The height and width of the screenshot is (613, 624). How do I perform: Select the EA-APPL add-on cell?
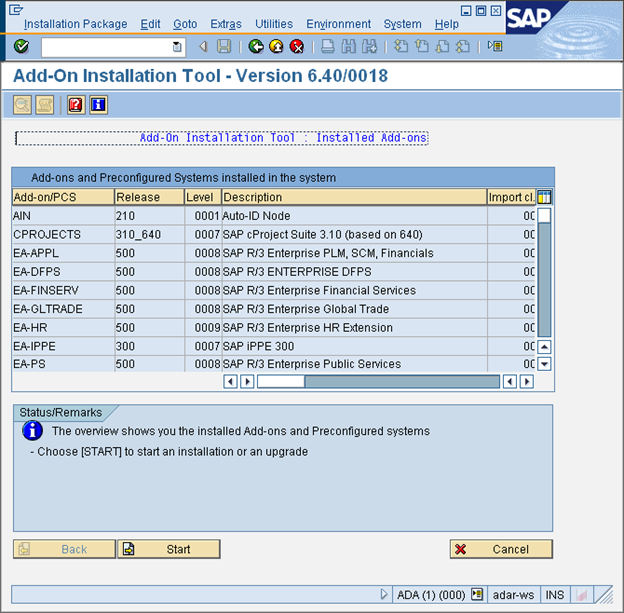coord(63,253)
